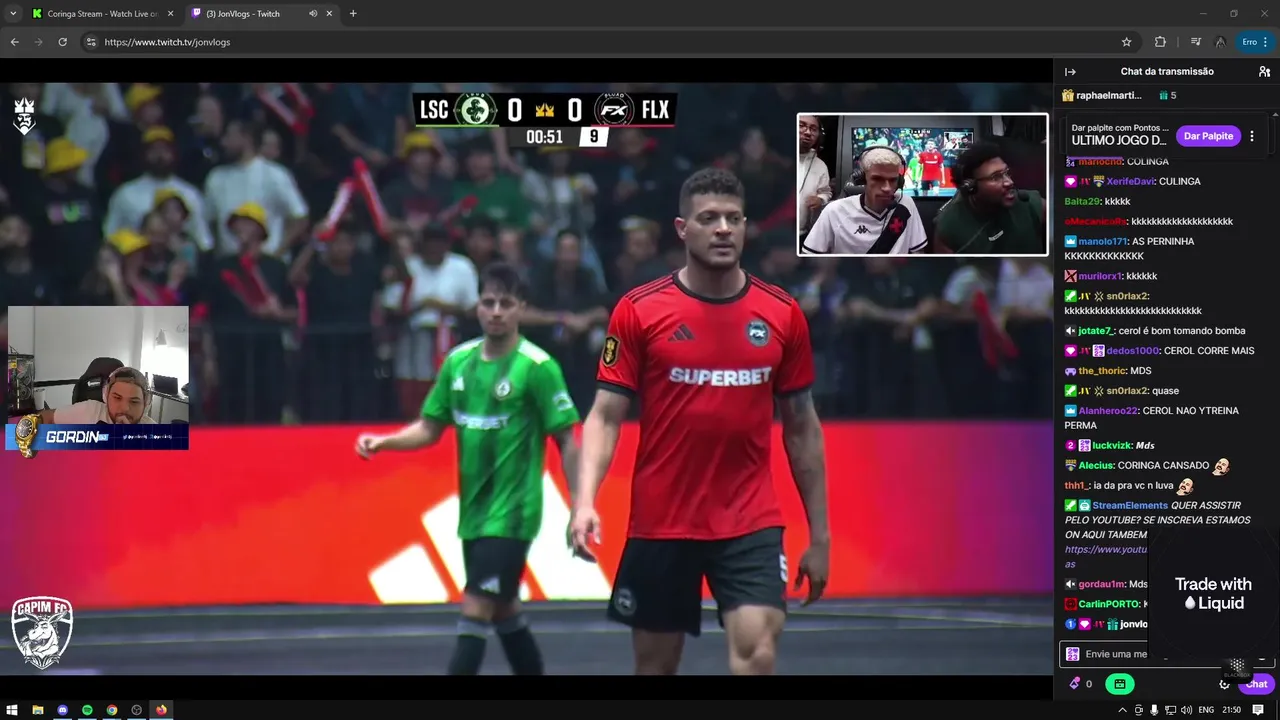Send message with Chat button

(x=1256, y=684)
